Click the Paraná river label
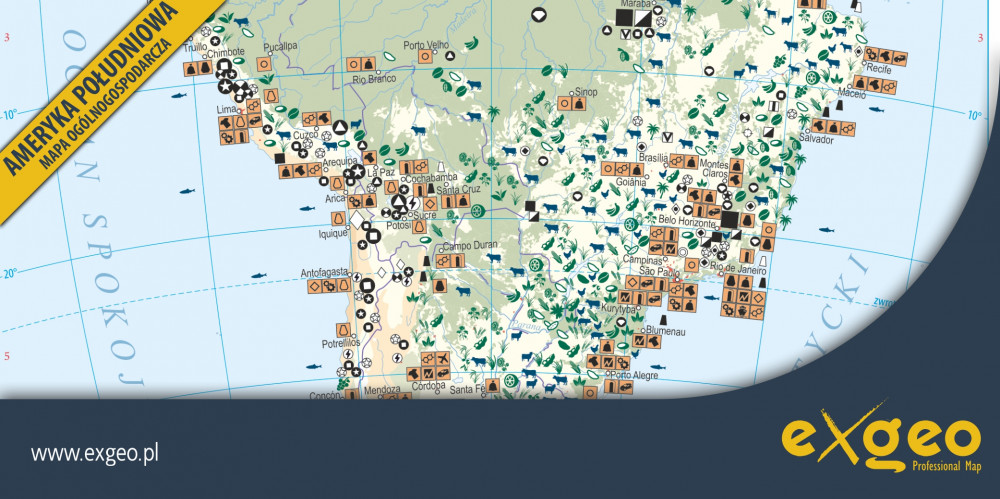 529,324
